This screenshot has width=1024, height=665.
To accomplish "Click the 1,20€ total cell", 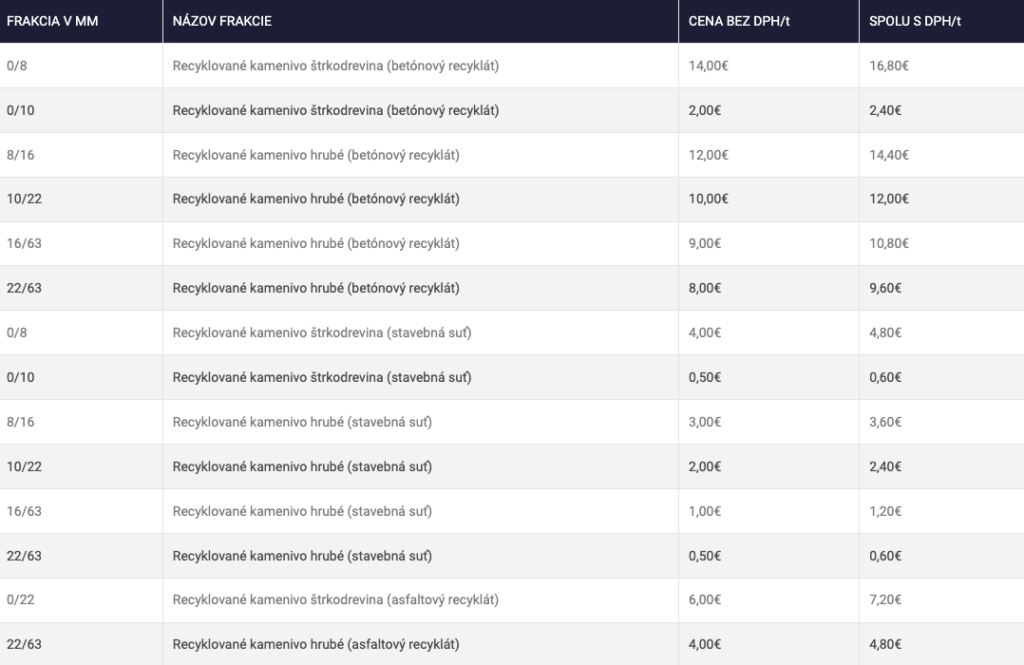I will [x=942, y=511].
